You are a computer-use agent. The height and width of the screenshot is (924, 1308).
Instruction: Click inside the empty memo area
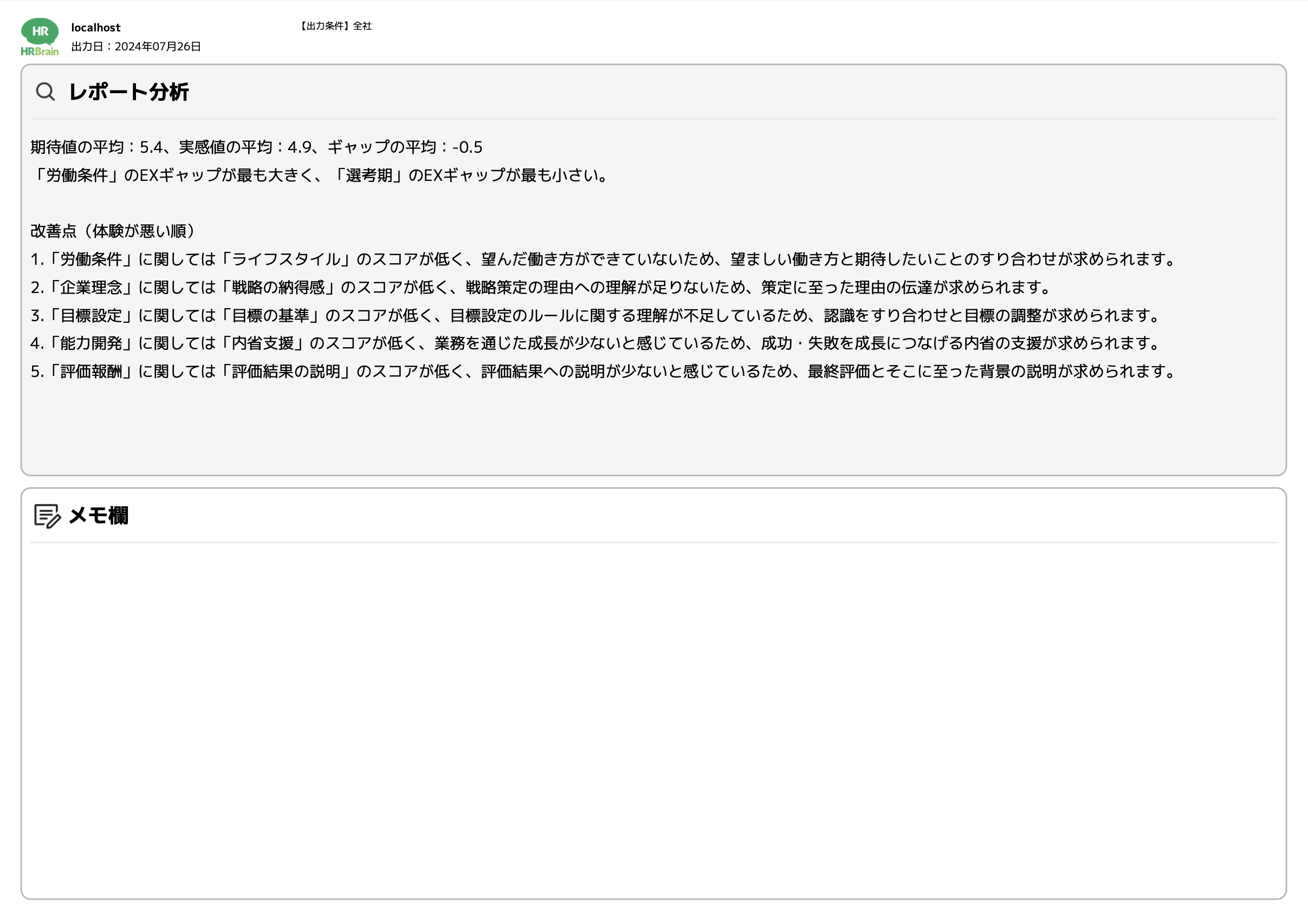653,720
